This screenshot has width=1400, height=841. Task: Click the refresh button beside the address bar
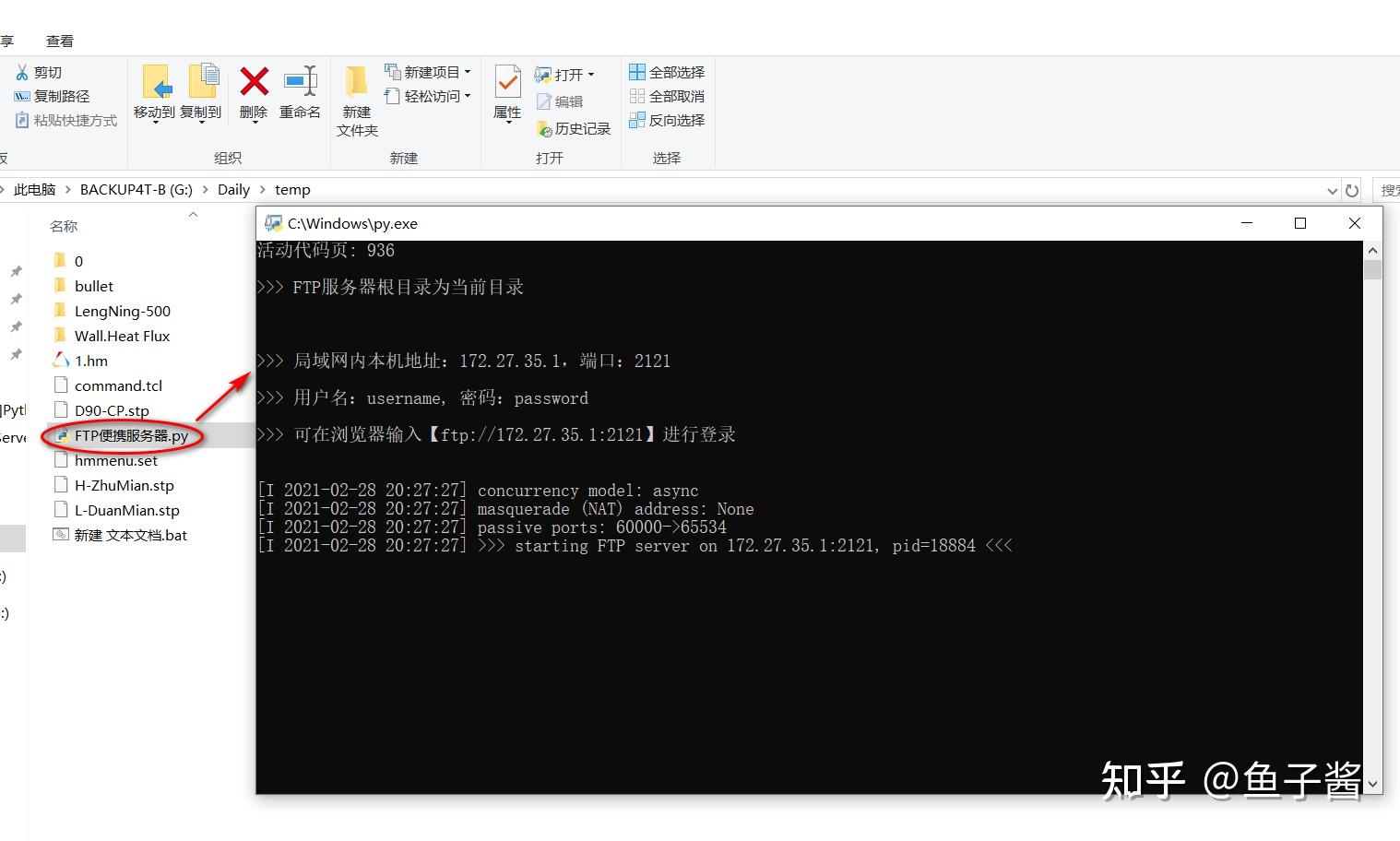pos(1352,189)
